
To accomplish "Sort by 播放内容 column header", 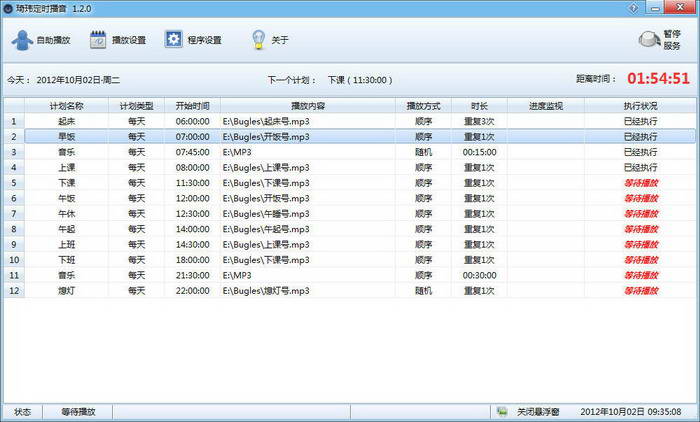I will tap(308, 106).
